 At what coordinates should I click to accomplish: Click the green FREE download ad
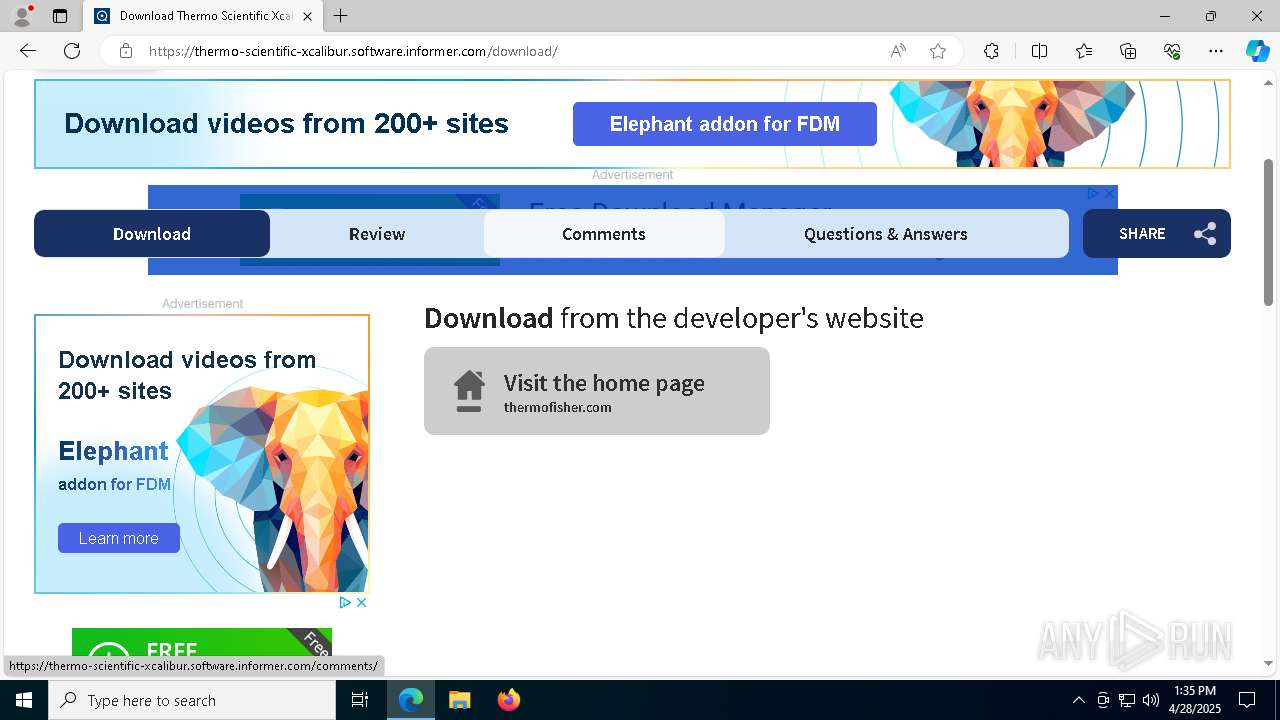click(x=202, y=643)
